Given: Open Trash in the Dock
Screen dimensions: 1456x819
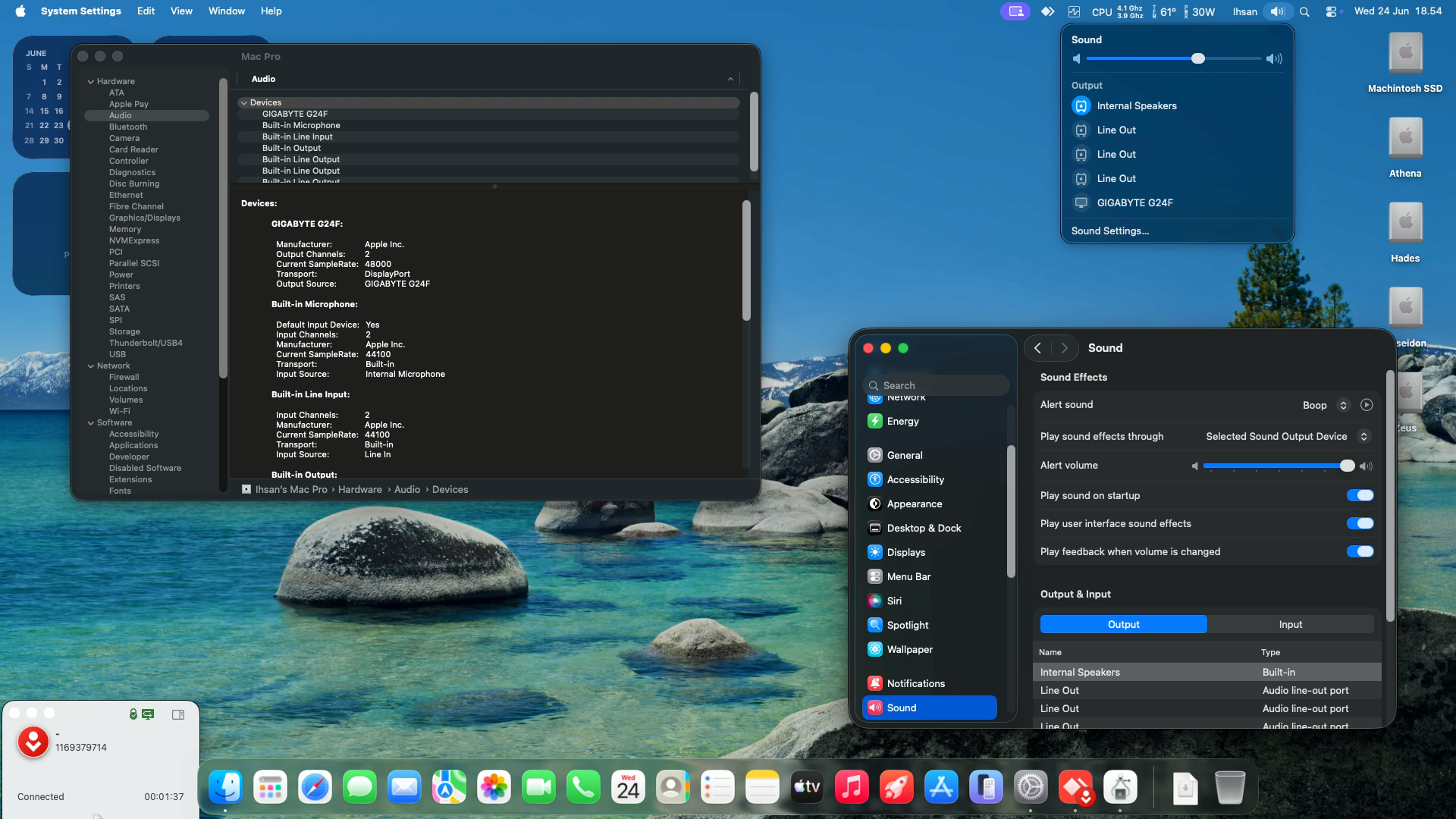Looking at the screenshot, I should tap(1230, 788).
